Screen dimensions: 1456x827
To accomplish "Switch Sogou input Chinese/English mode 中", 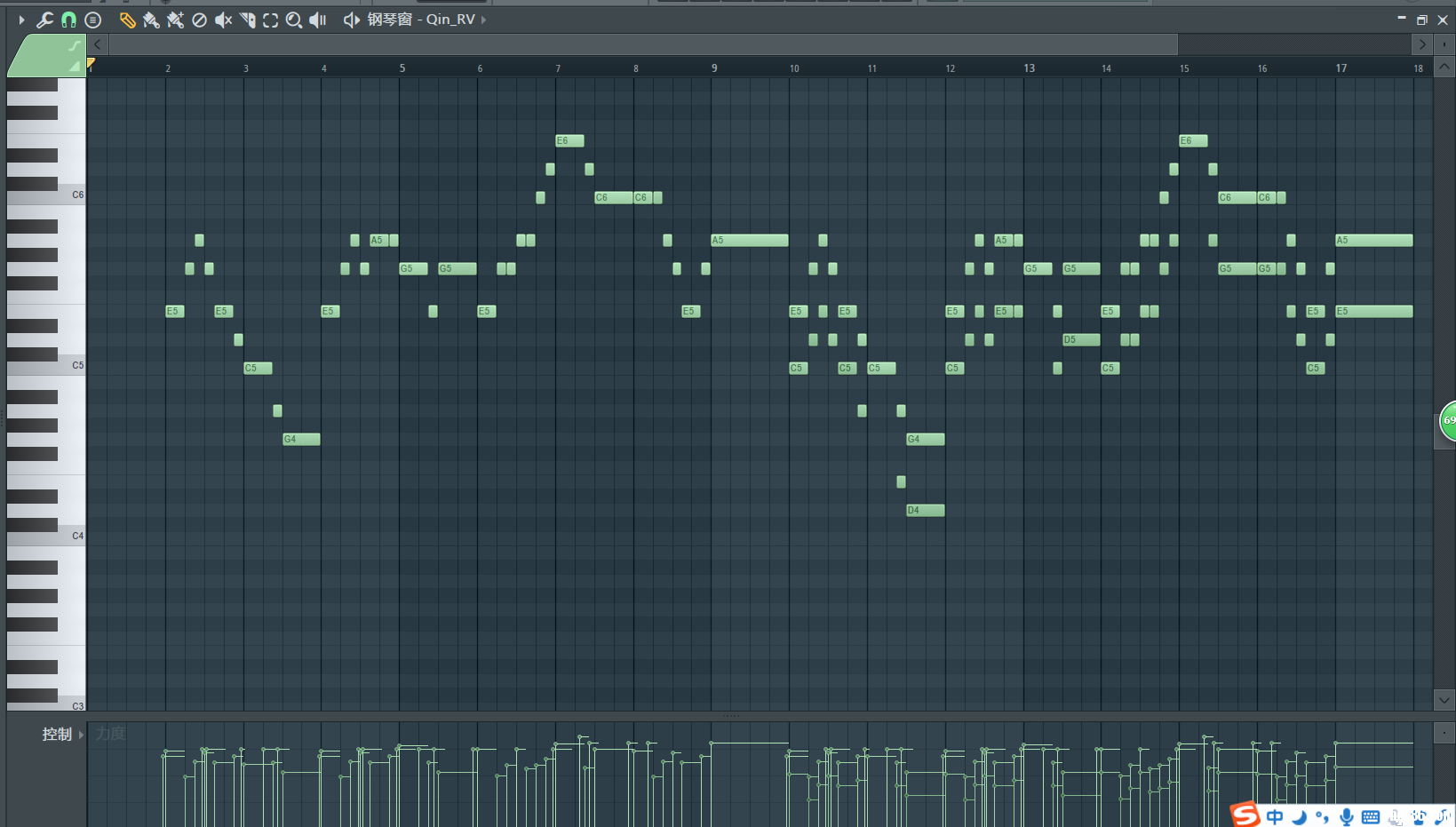I will [1275, 817].
